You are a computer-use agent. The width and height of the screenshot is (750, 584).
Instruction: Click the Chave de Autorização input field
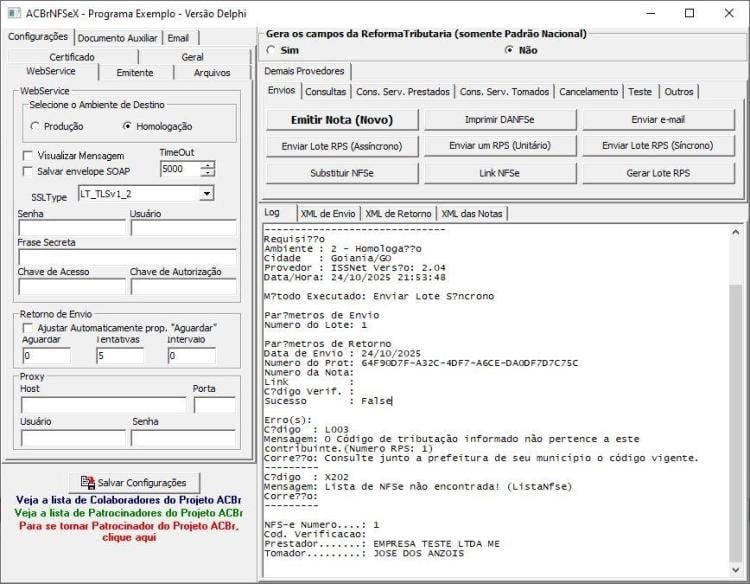184,286
